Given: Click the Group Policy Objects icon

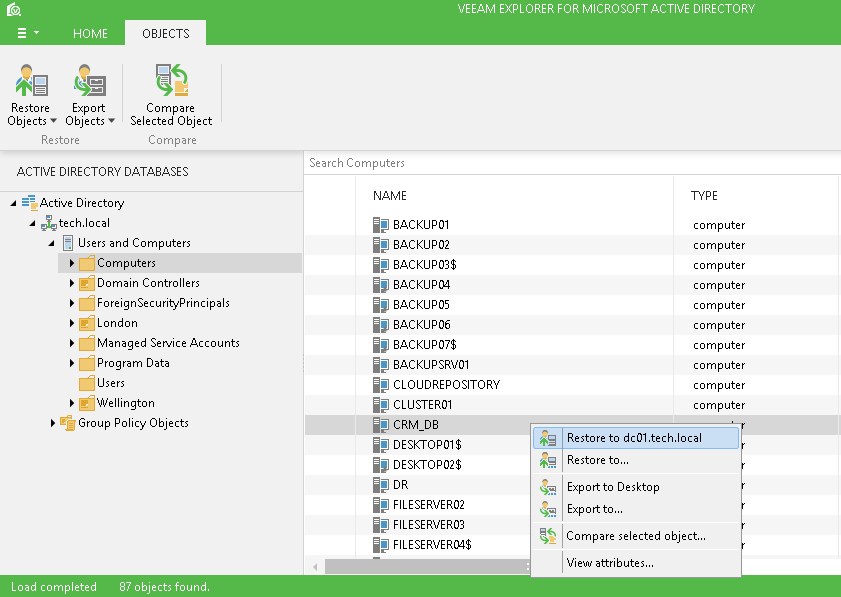Looking at the screenshot, I should [x=68, y=423].
